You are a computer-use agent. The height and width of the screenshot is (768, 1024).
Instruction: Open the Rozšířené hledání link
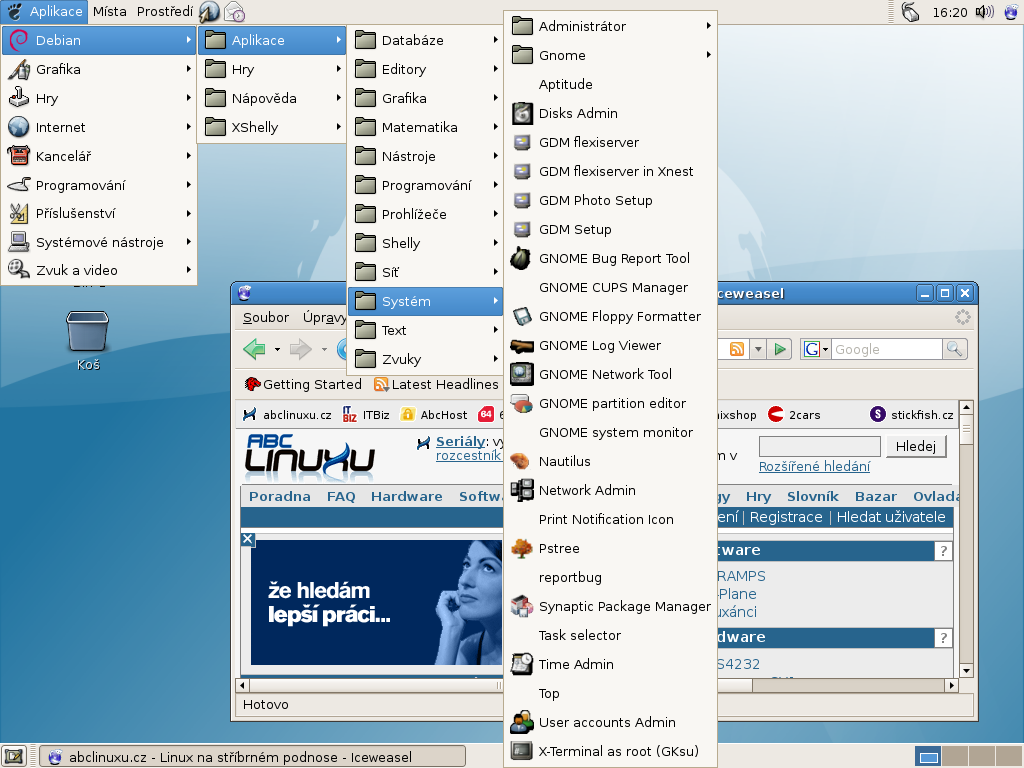click(814, 466)
